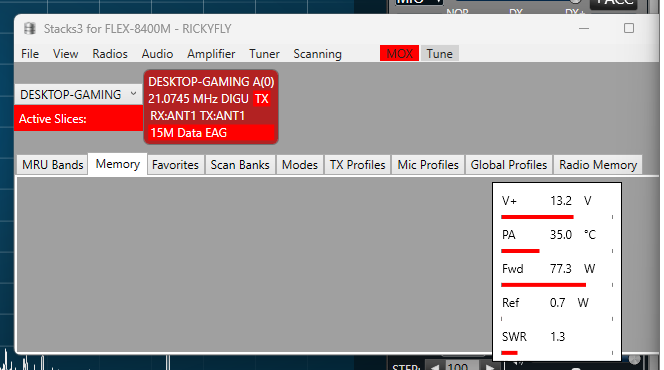Switch to the MRU Bands tab
The width and height of the screenshot is (664, 370).
click(53, 165)
